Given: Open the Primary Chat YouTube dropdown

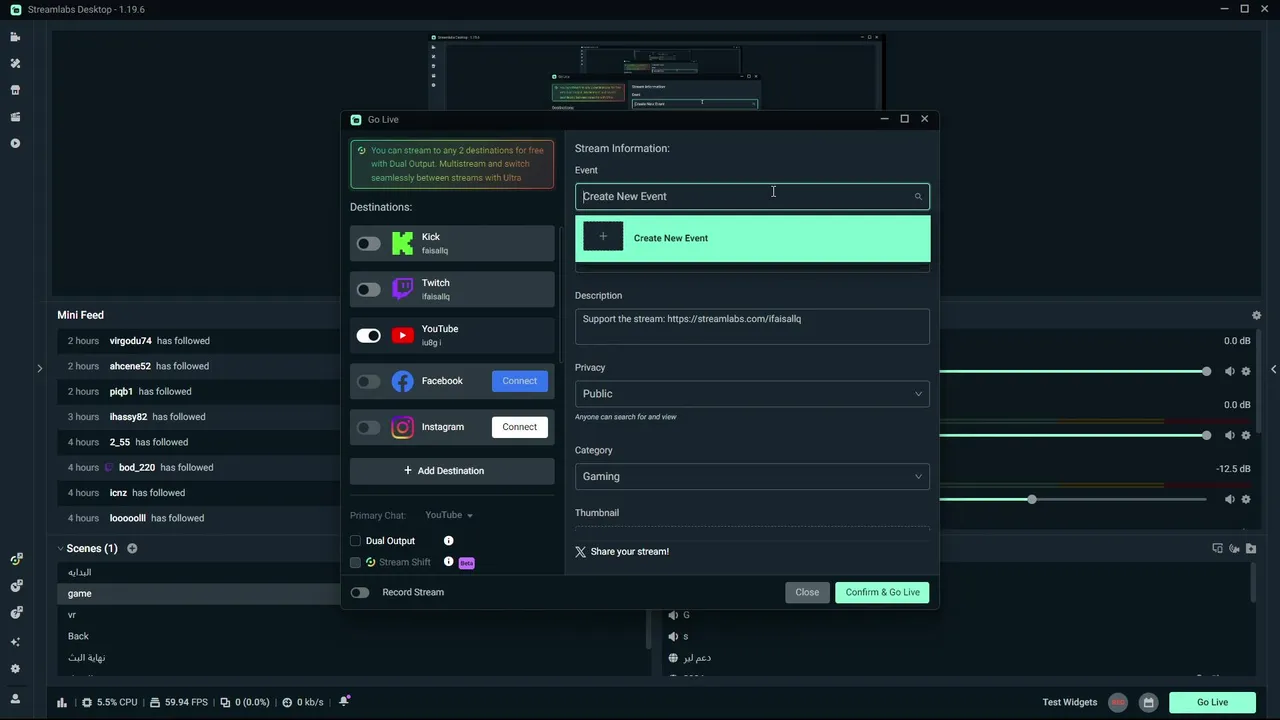Looking at the screenshot, I should (x=449, y=515).
